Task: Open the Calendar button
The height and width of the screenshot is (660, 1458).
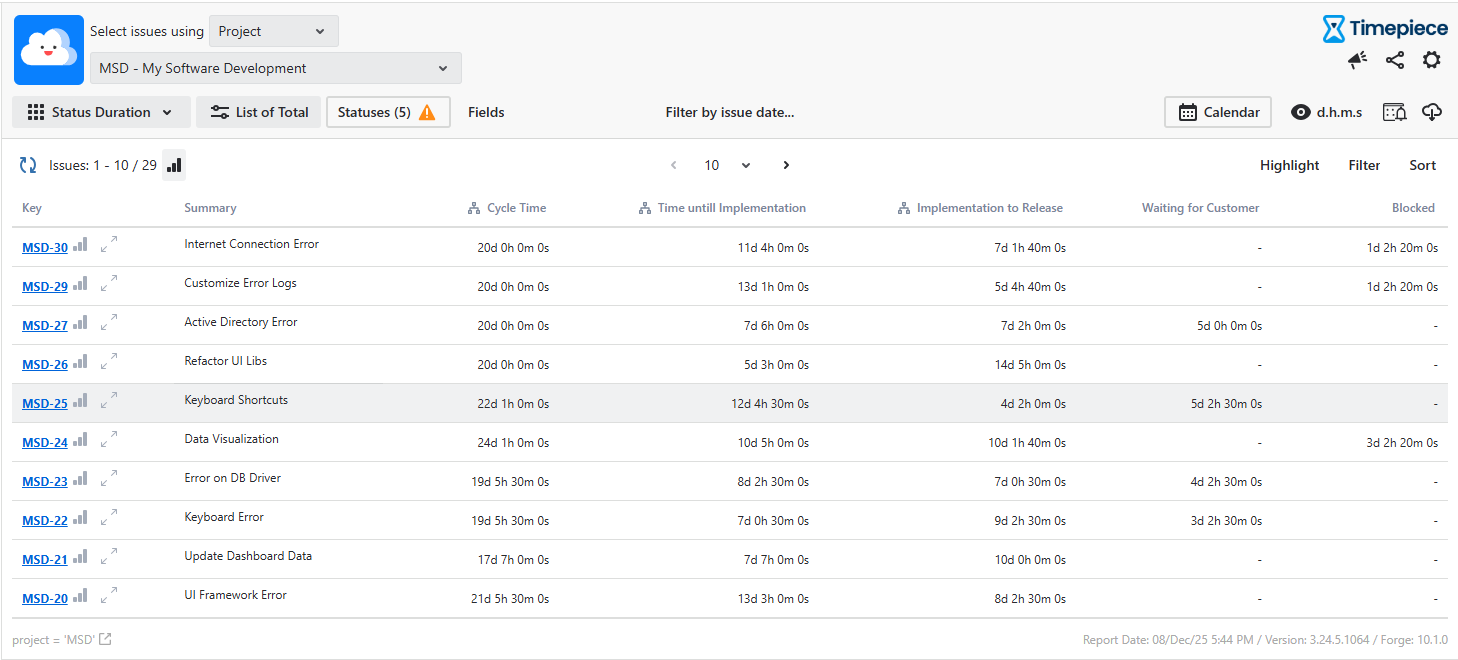Action: click(1217, 112)
